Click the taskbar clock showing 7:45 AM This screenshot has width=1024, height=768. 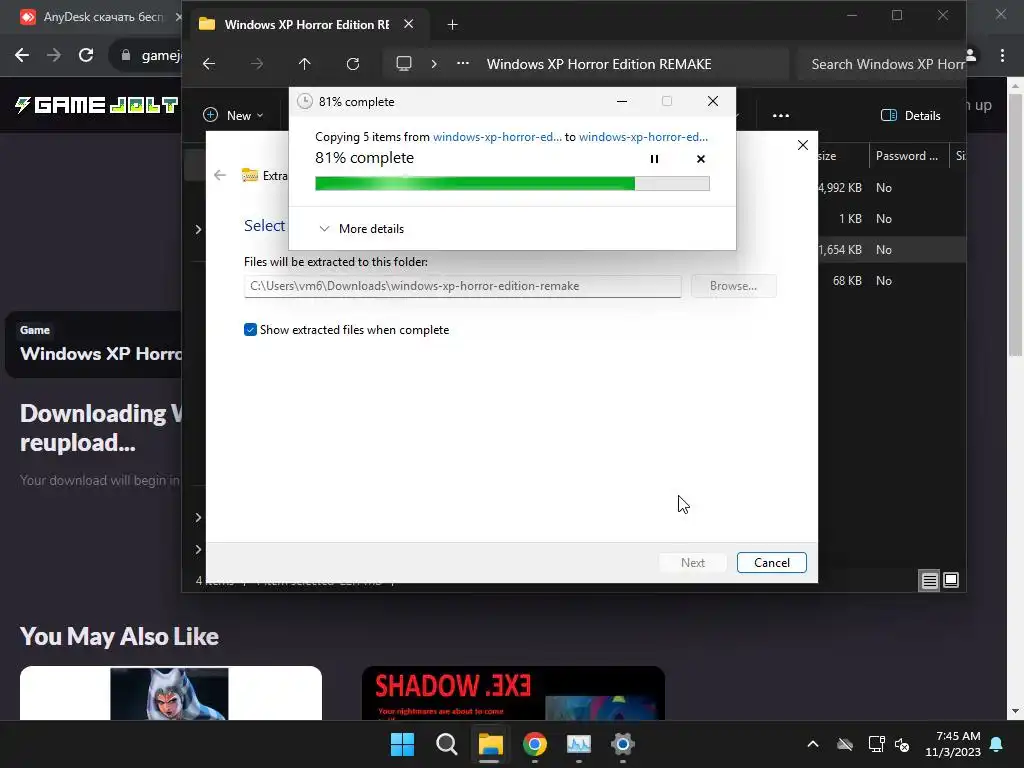[953, 744]
